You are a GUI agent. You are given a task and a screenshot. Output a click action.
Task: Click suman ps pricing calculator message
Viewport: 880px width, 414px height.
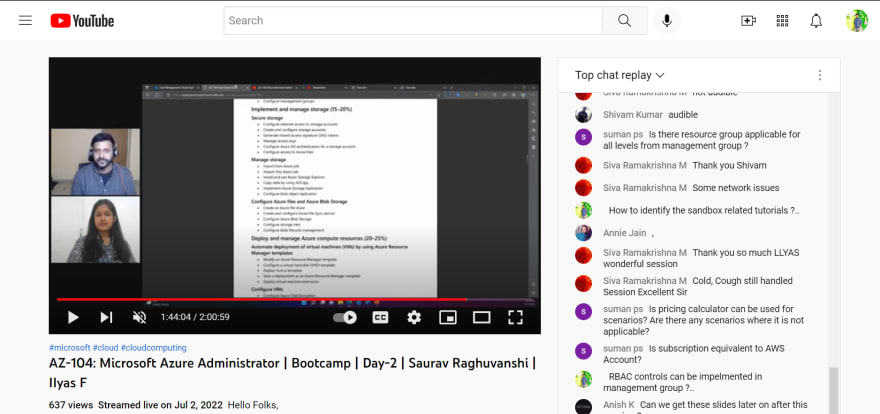pyautogui.click(x=704, y=320)
